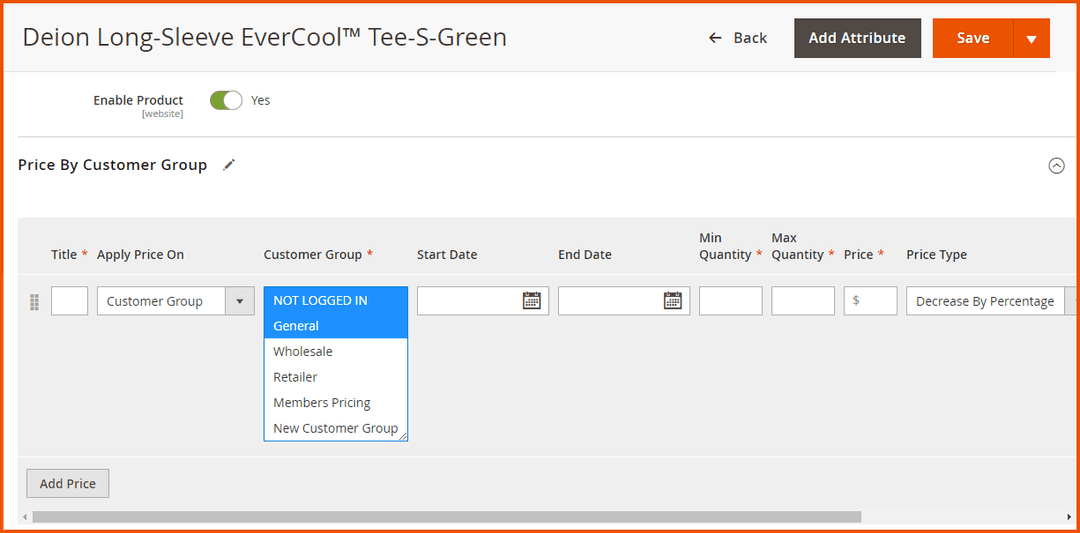
Task: Choose Members Pricing customer group
Action: point(322,402)
